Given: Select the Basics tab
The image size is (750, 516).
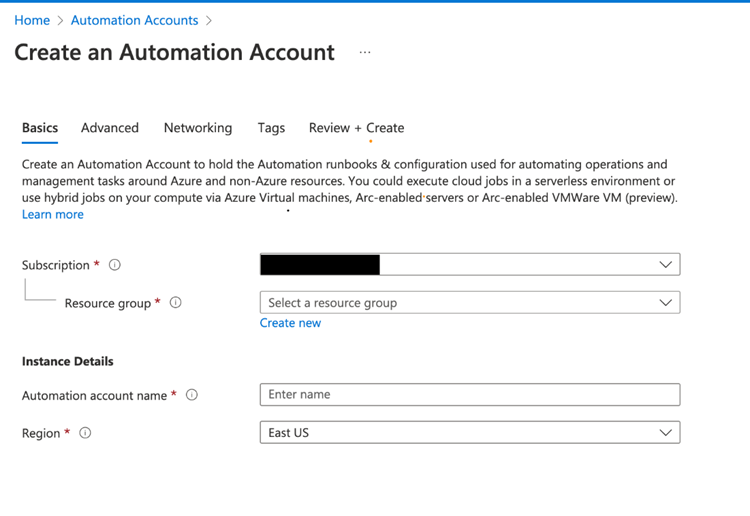Looking at the screenshot, I should 40,128.
